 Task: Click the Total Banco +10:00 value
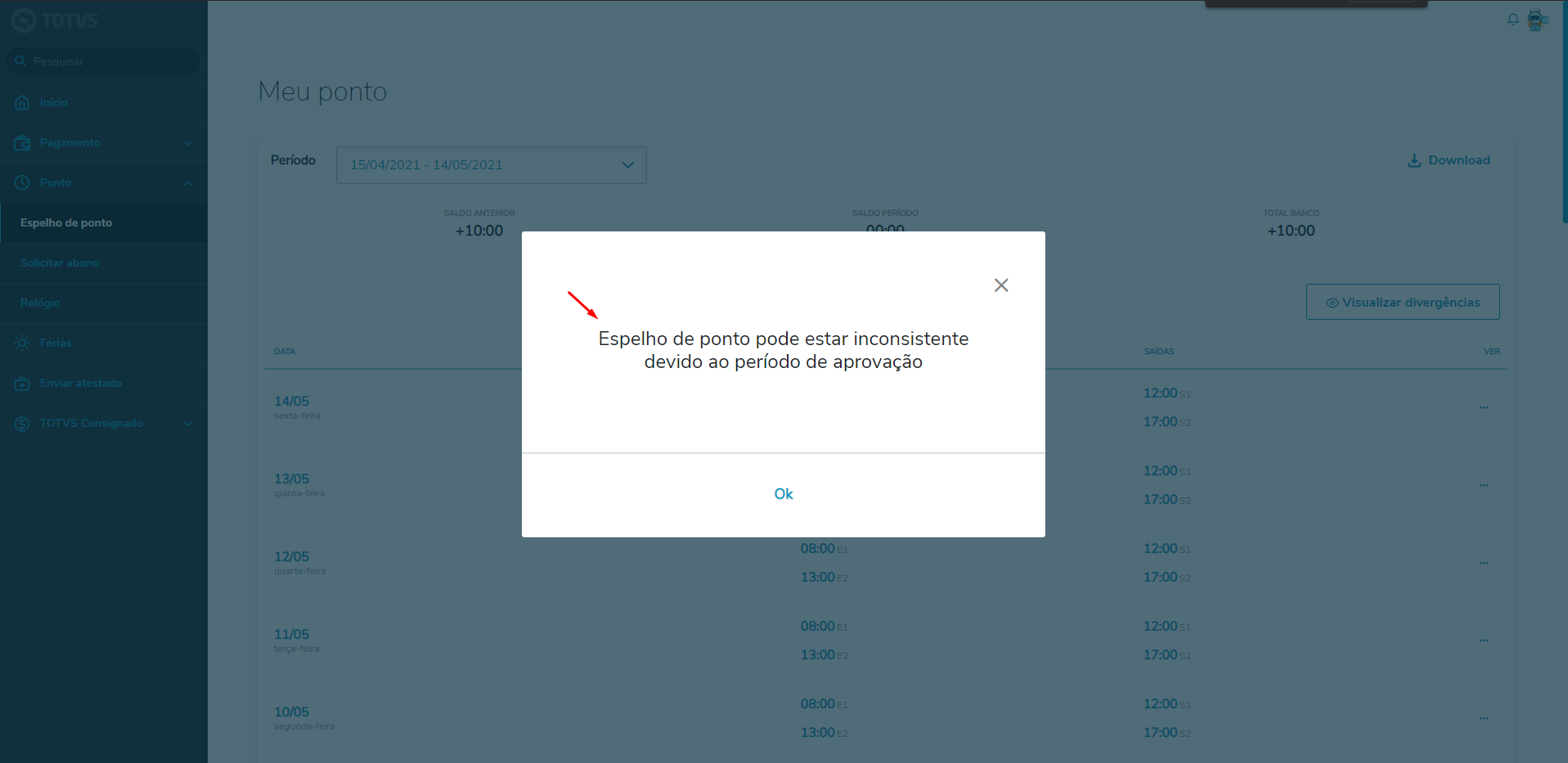(x=1292, y=231)
